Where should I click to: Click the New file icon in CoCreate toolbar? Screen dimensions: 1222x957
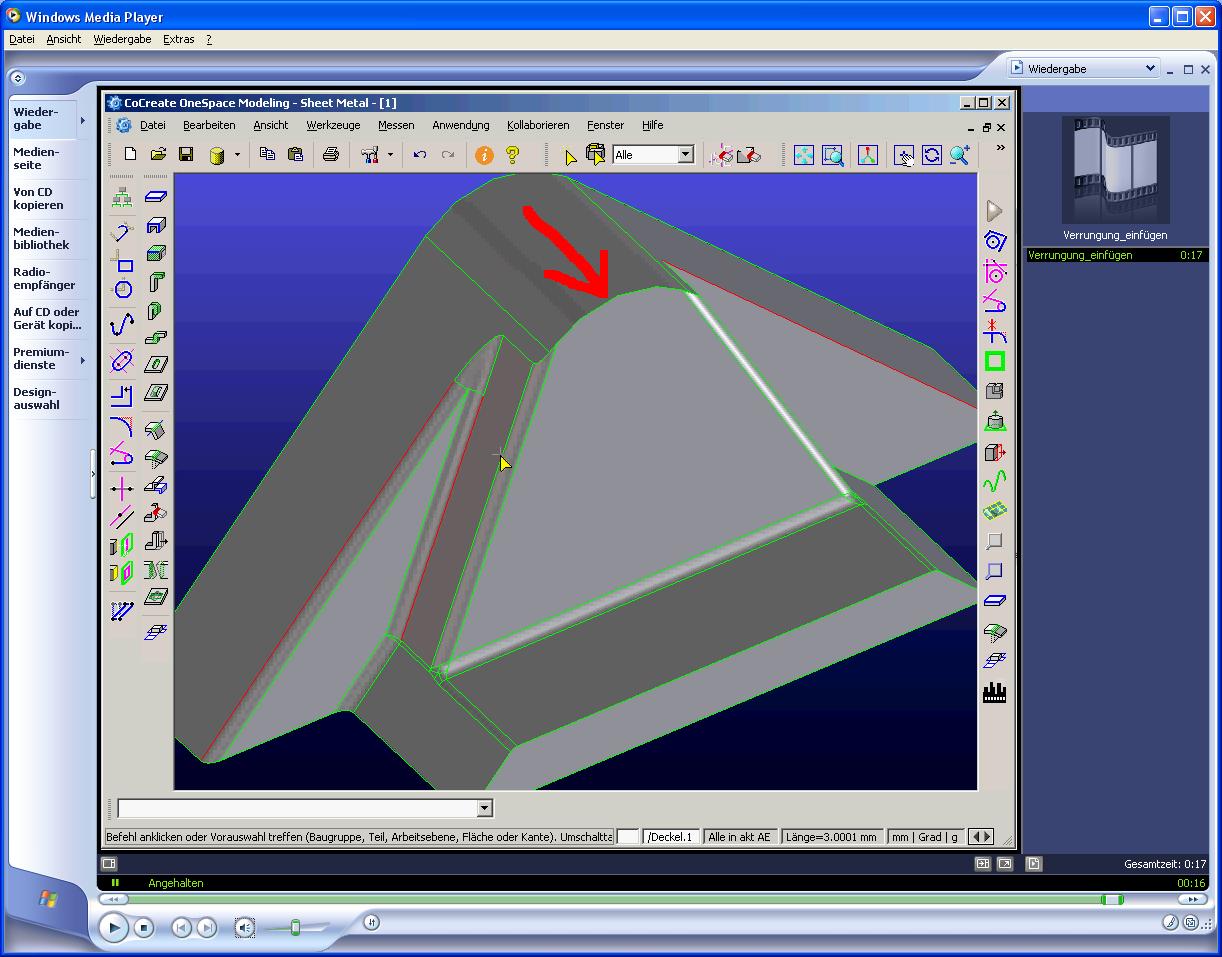click(130, 154)
